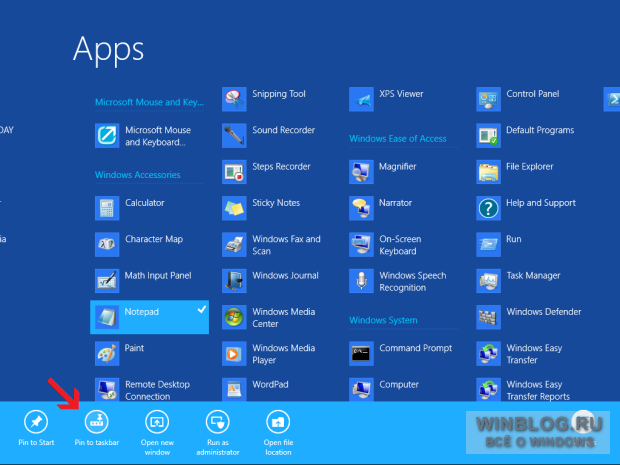The width and height of the screenshot is (620, 465).
Task: Click the 'Control Panel' label
Action: tap(533, 94)
